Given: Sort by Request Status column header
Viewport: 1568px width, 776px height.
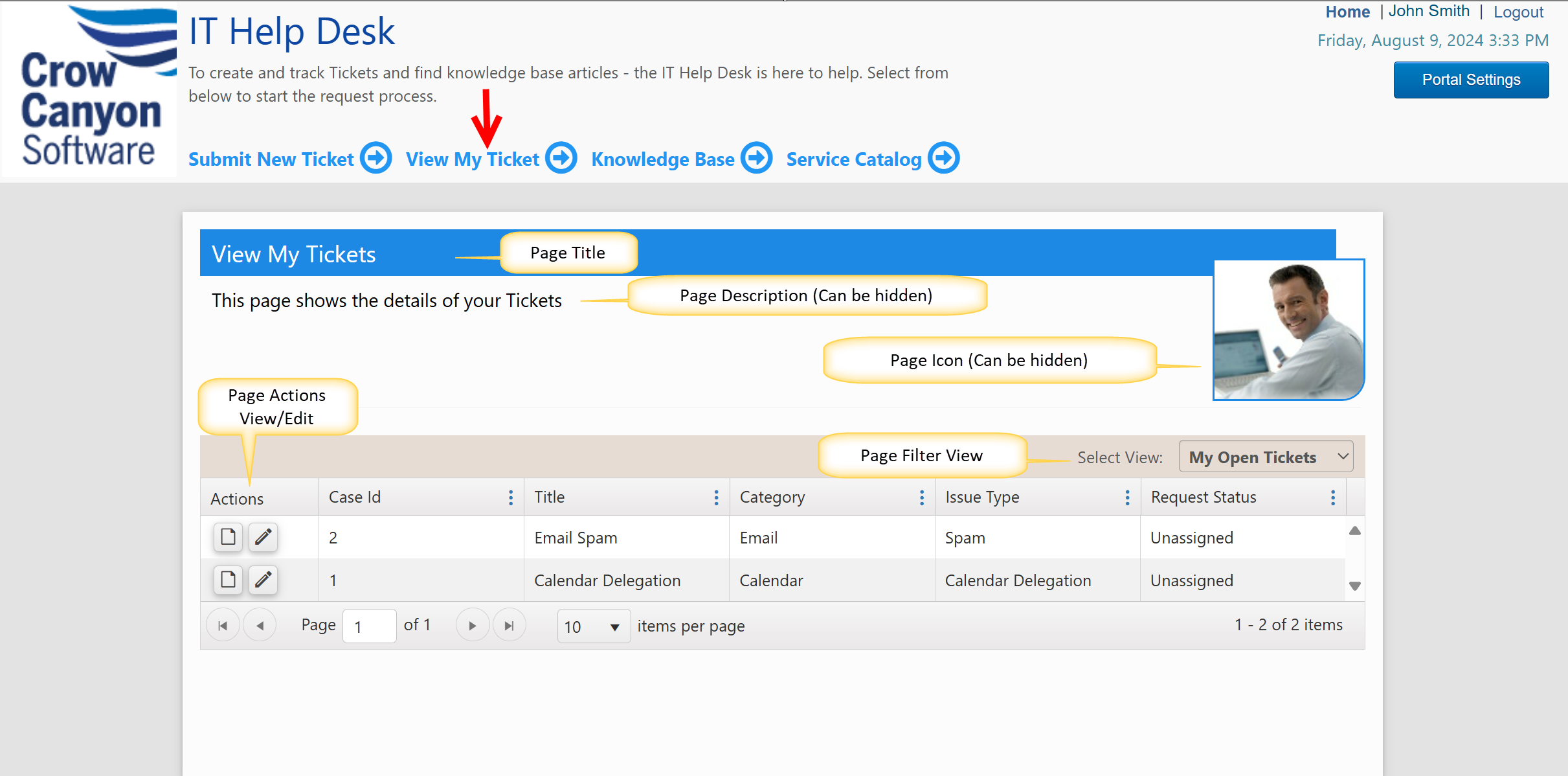Looking at the screenshot, I should click(1204, 497).
